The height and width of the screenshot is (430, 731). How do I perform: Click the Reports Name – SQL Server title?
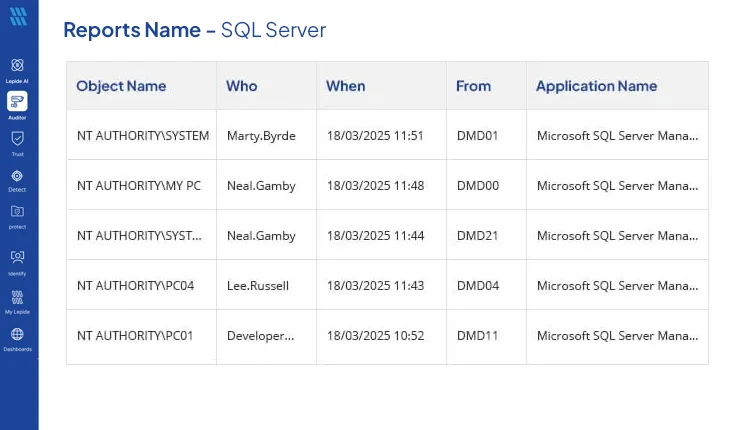[x=195, y=30]
